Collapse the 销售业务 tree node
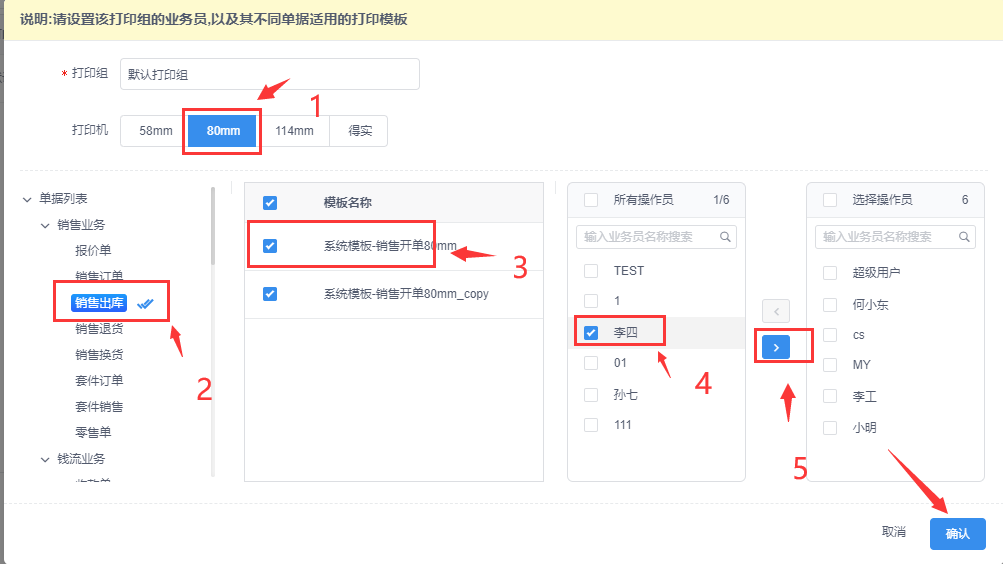Screen dimensions: 1003x564 pyautogui.click(x=45, y=225)
